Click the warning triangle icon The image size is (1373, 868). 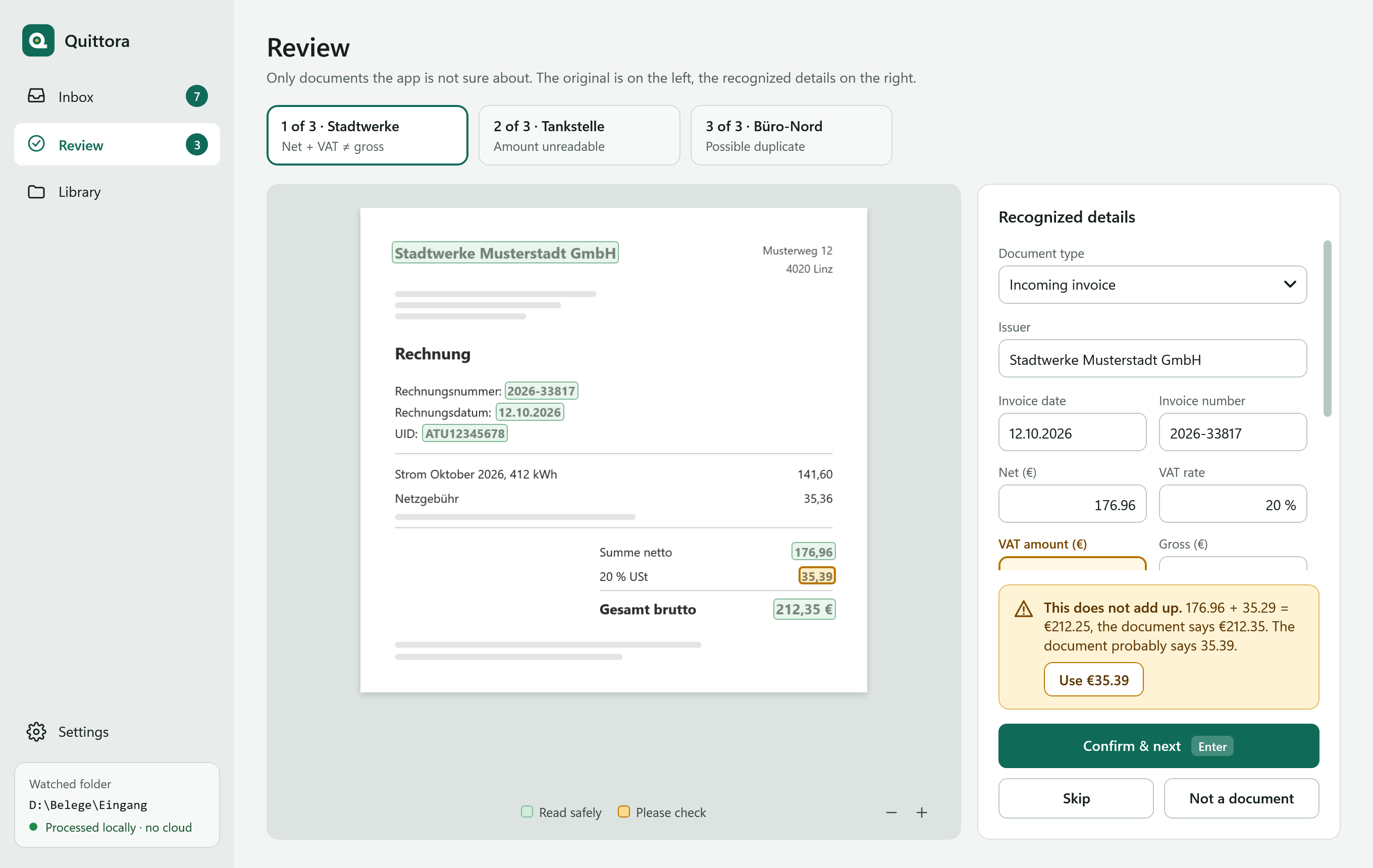tap(1024, 609)
